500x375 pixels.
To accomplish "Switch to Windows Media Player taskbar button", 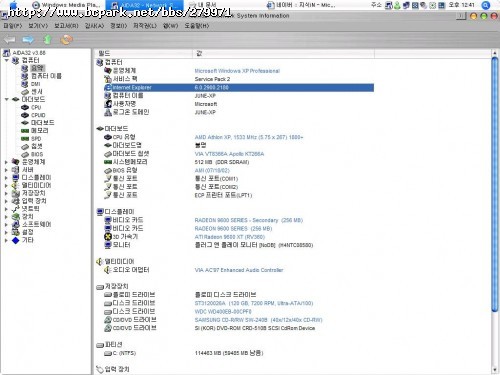I will [67, 5].
